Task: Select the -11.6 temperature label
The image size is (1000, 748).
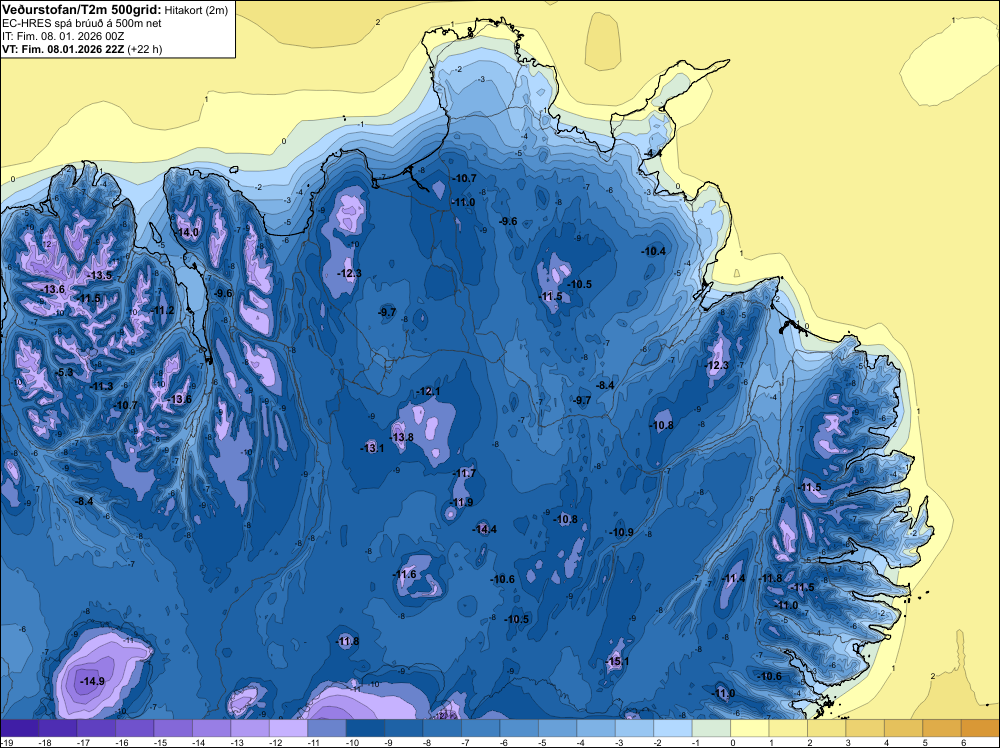Action: [x=405, y=575]
